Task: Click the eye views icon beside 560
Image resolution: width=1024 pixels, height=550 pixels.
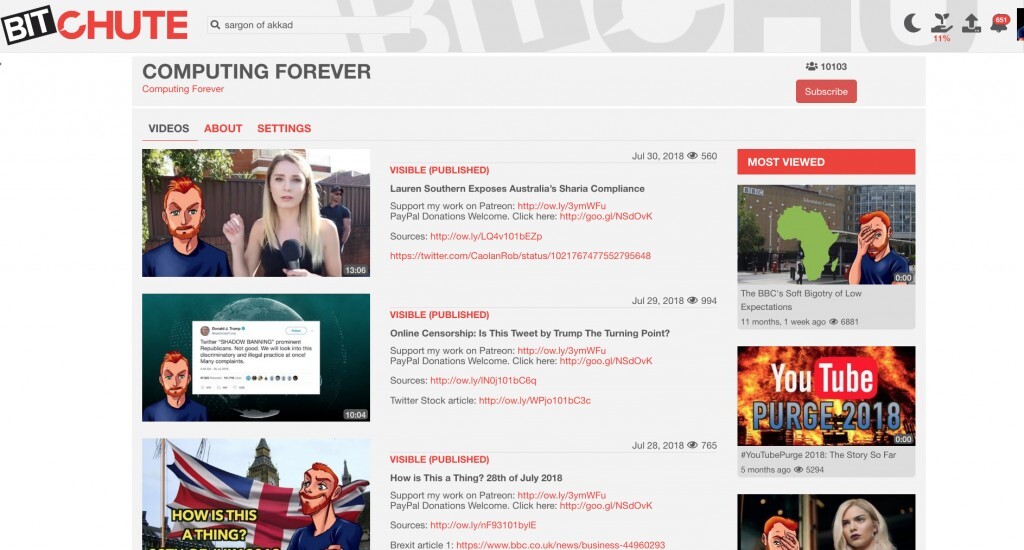Action: [x=693, y=156]
